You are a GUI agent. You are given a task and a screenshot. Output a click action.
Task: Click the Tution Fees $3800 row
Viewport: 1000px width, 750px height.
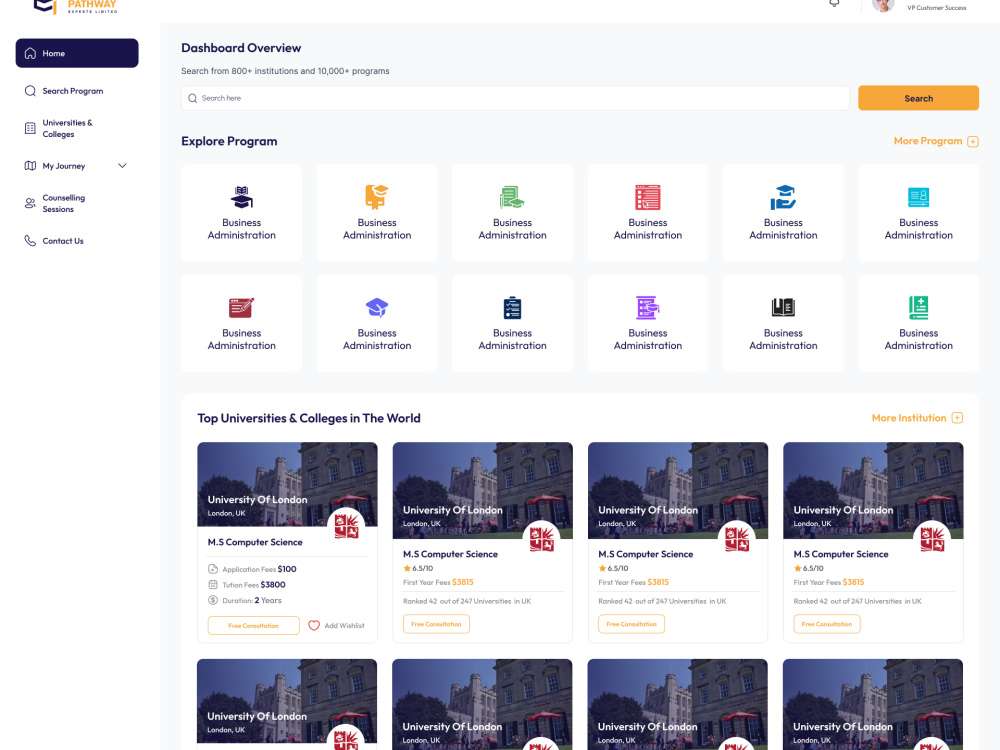(x=247, y=585)
